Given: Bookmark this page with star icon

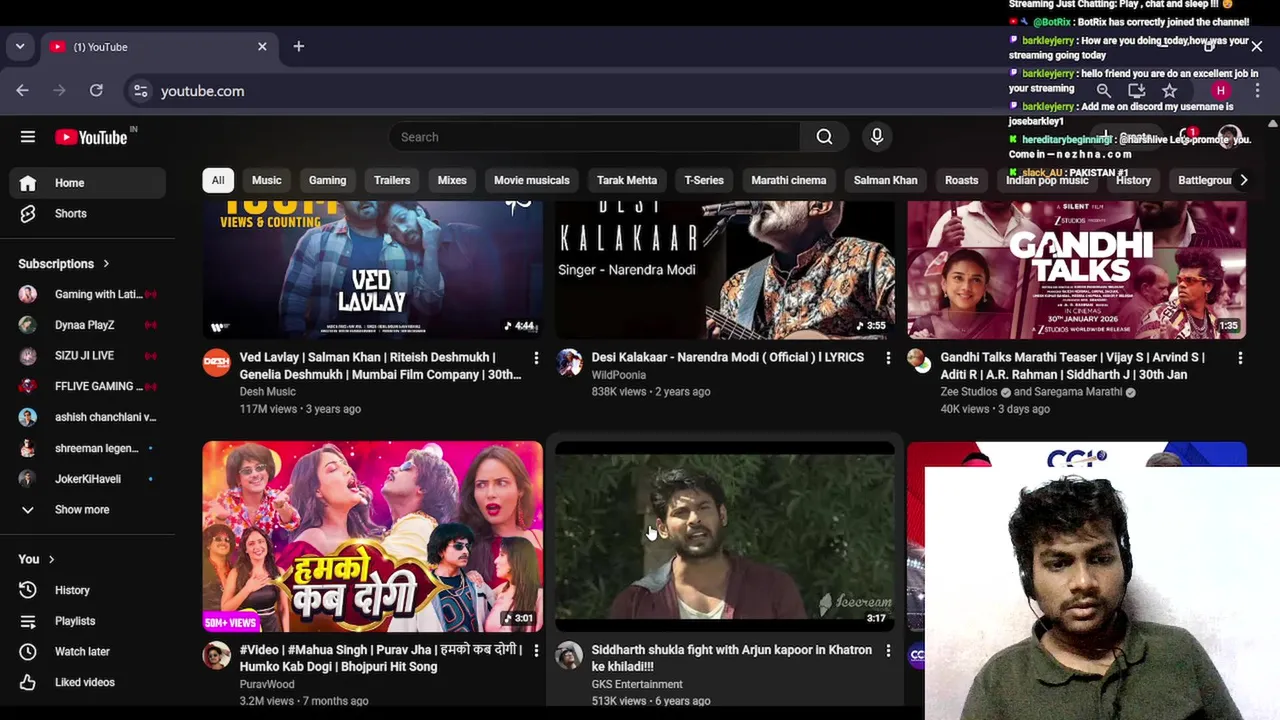Looking at the screenshot, I should [1169, 91].
